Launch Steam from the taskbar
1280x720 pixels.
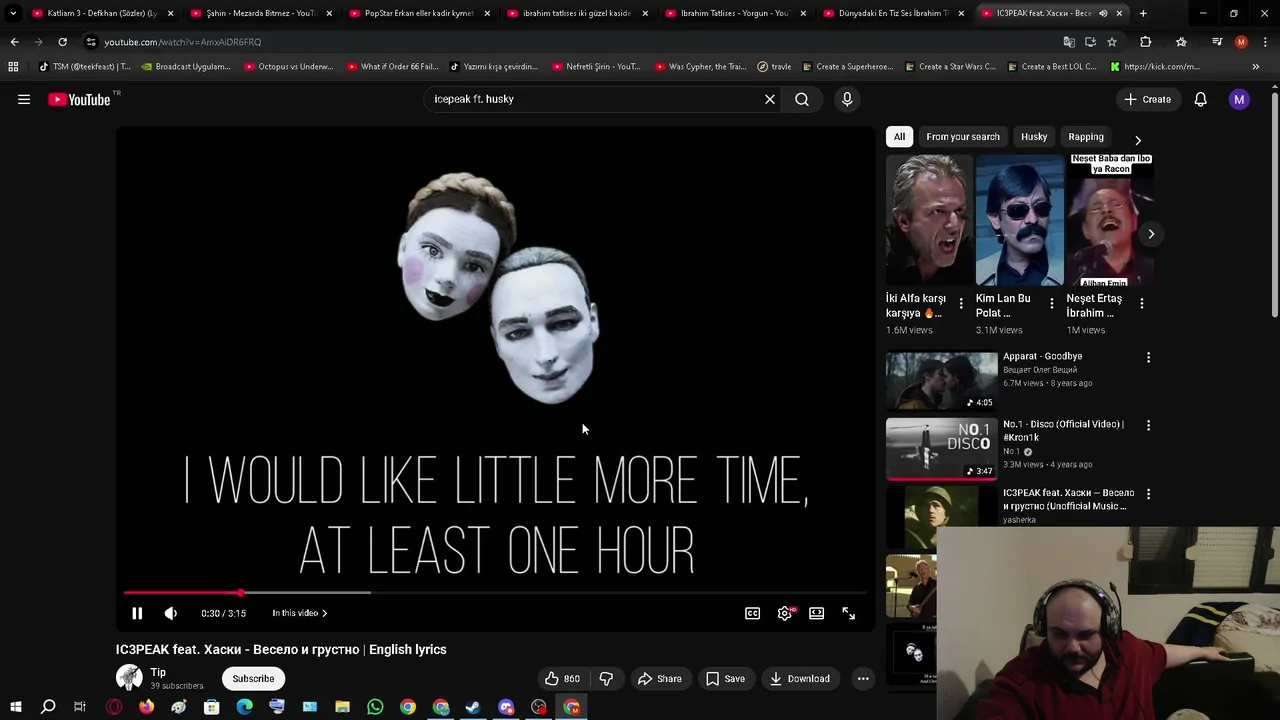[x=473, y=707]
